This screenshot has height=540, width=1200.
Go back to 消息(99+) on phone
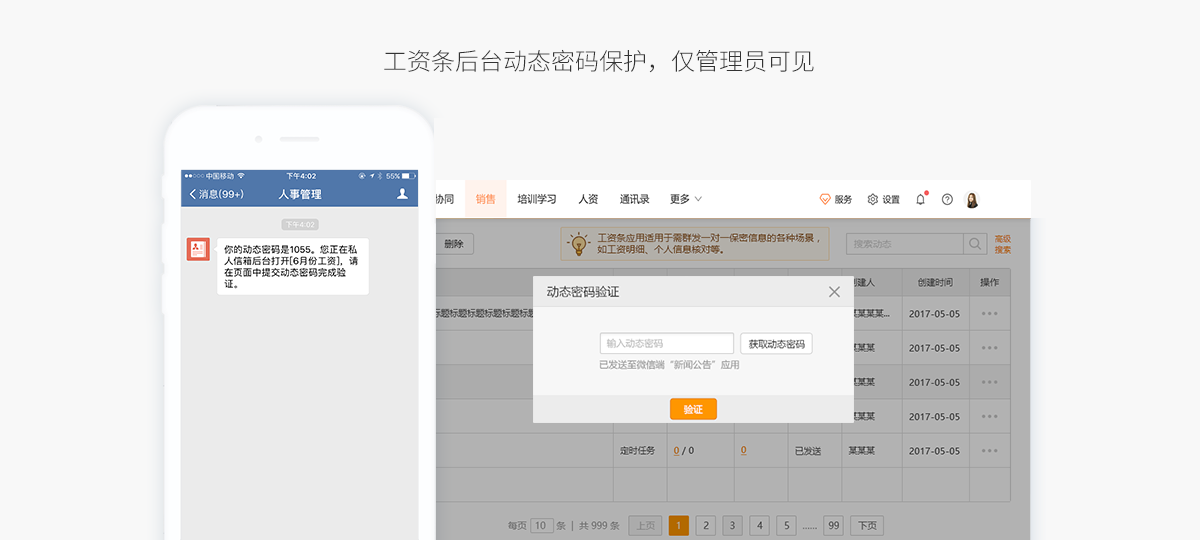[215, 194]
